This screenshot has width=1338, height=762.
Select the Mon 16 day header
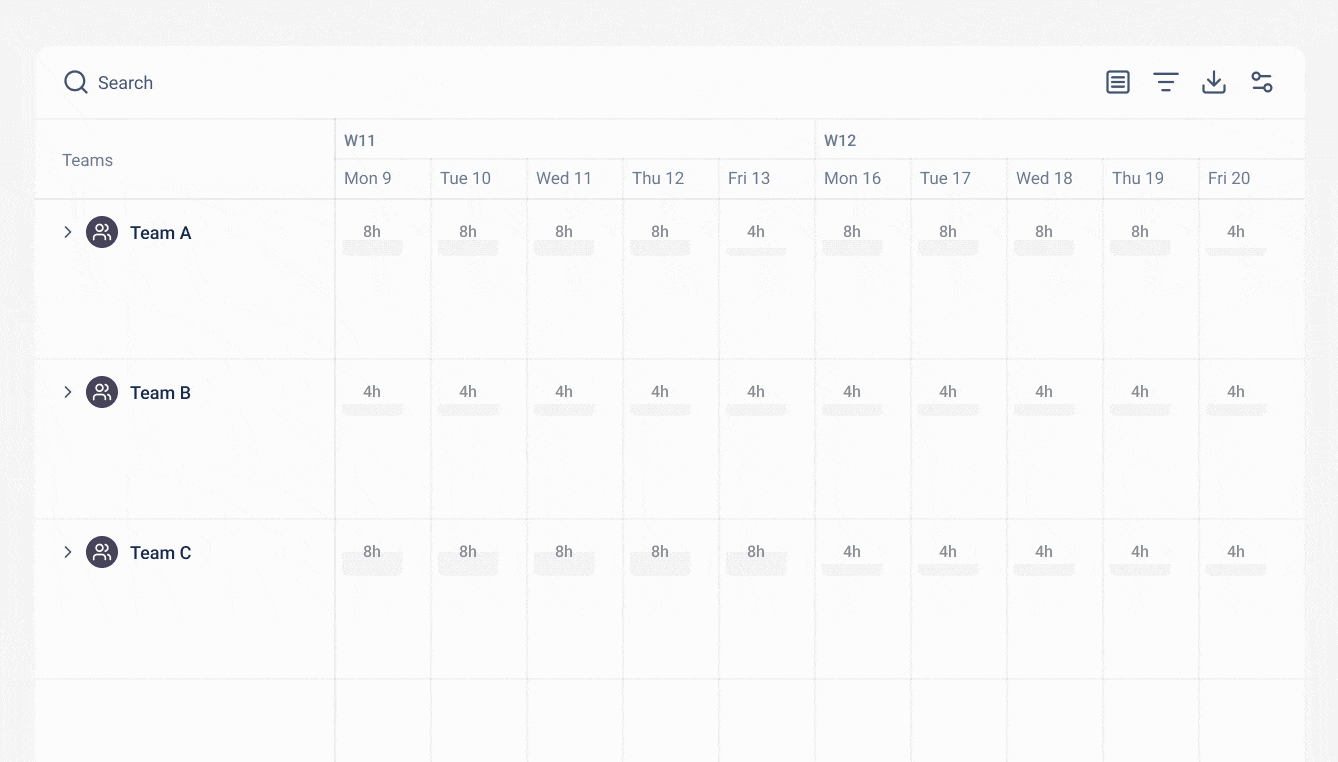tap(853, 178)
